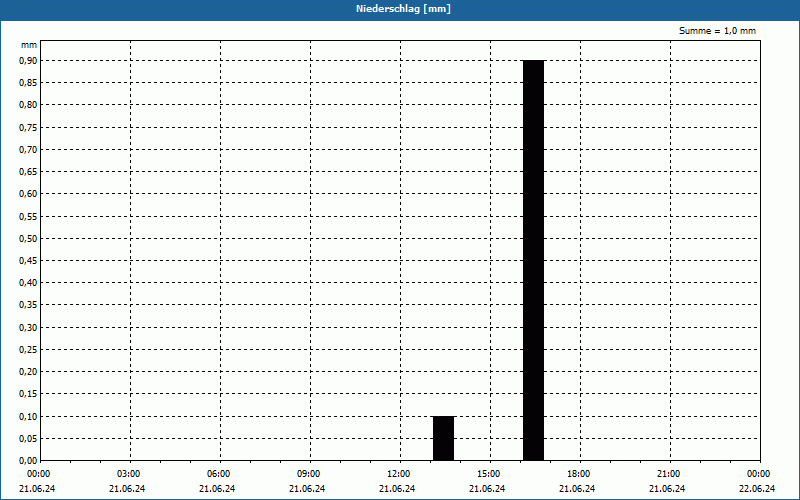Image resolution: width=800 pixels, height=500 pixels.
Task: Click the 21.06.24 date under 12:00
Action: pos(397,489)
